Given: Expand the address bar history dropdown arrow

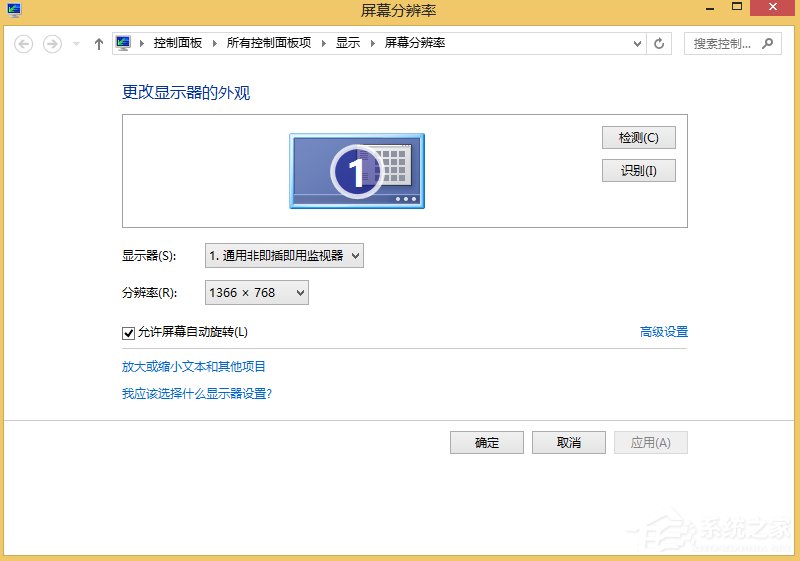Looking at the screenshot, I should point(639,44).
